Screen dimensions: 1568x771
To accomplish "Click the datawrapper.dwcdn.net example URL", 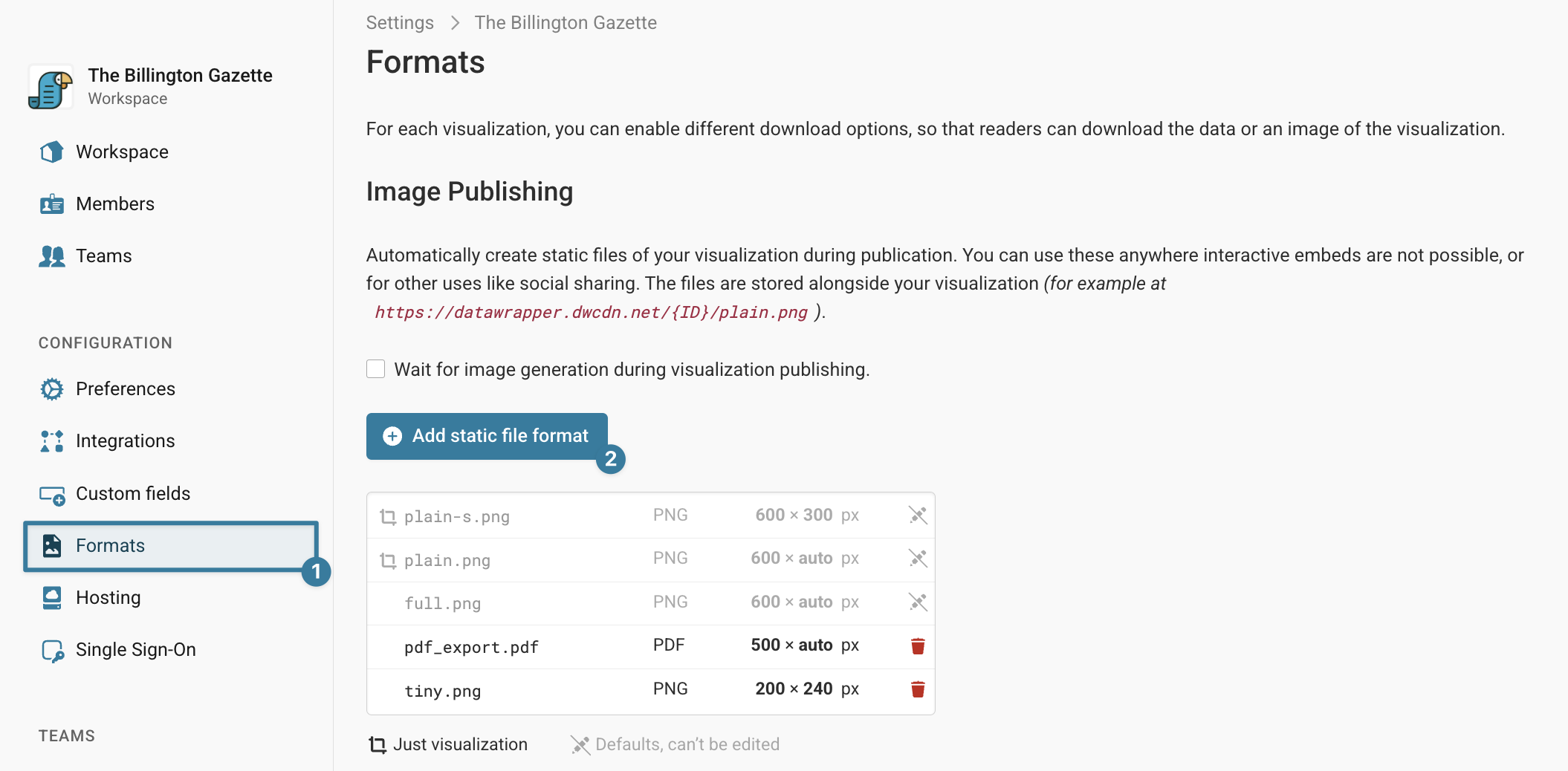I will click(x=591, y=312).
